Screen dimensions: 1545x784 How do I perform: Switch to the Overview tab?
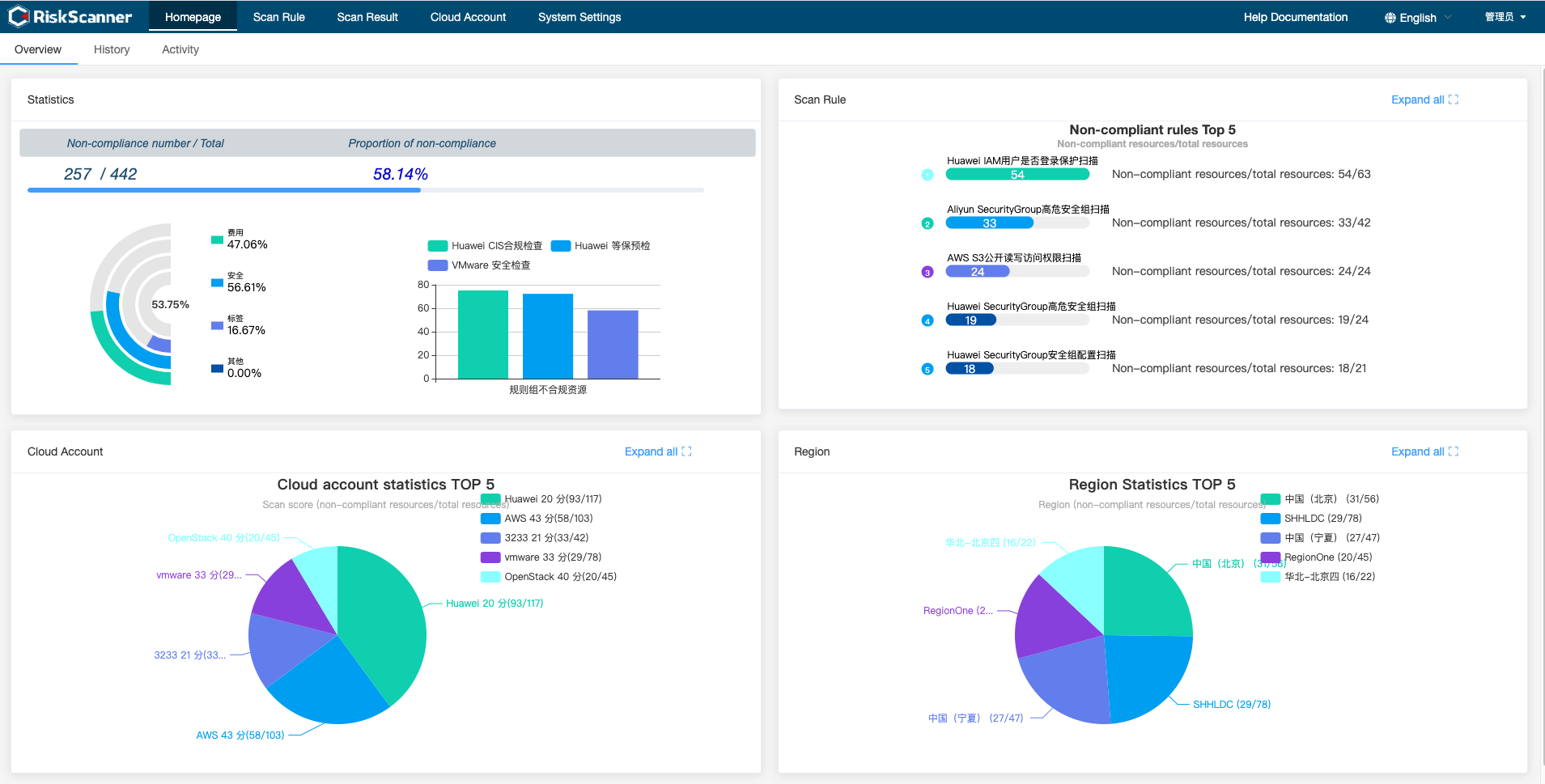click(x=38, y=49)
